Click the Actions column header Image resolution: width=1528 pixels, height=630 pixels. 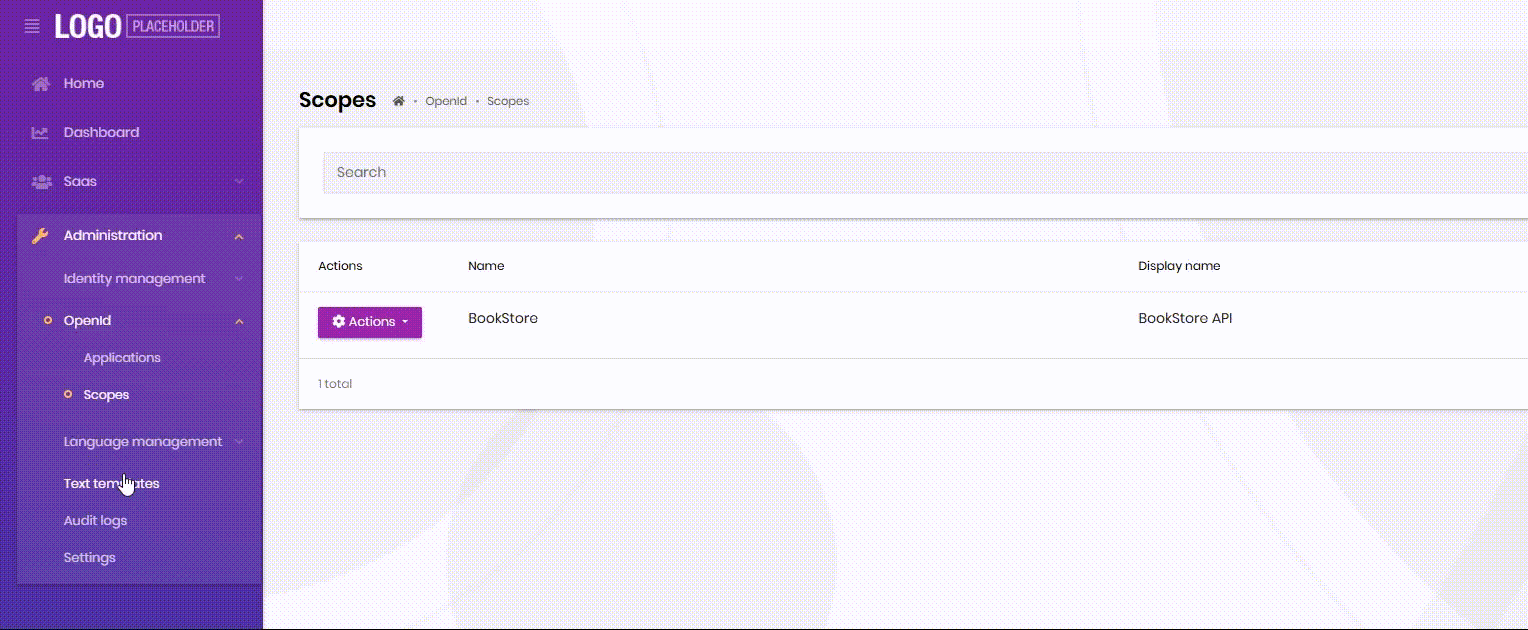pyautogui.click(x=340, y=266)
